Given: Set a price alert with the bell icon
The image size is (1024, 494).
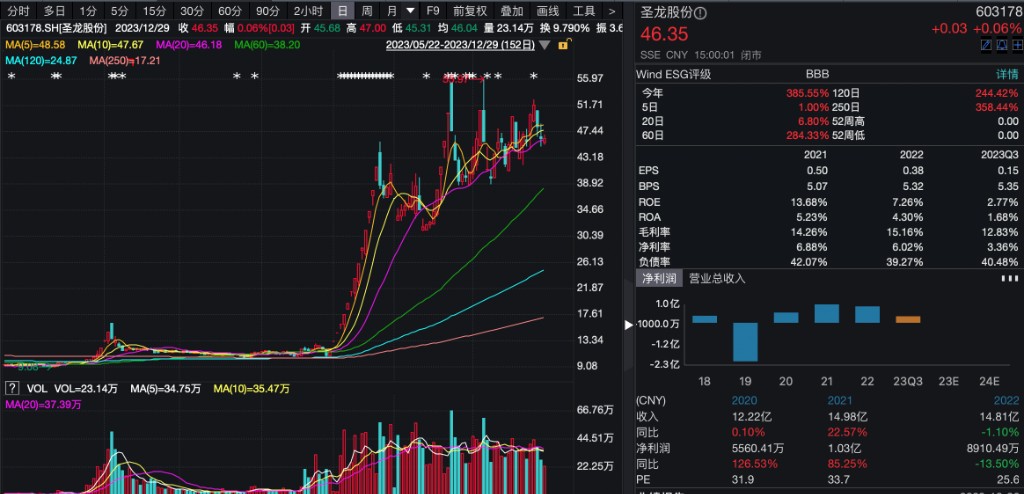Looking at the screenshot, I should tap(1002, 45).
